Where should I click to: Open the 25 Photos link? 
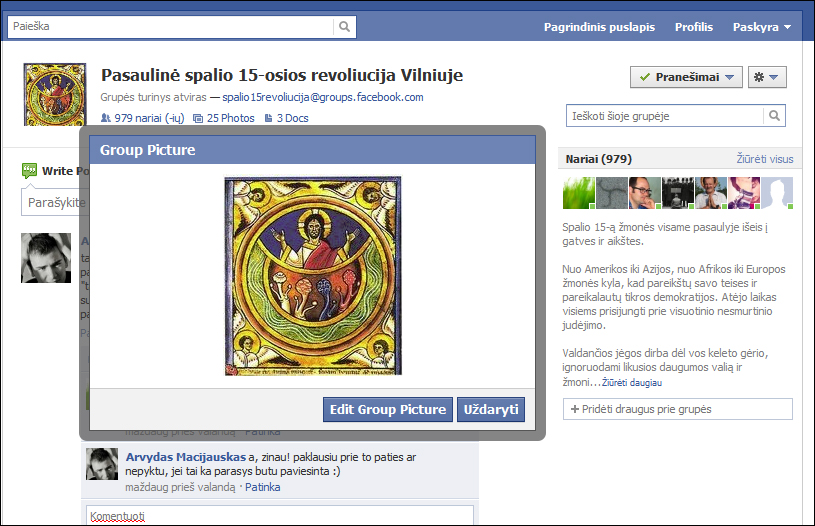230,118
